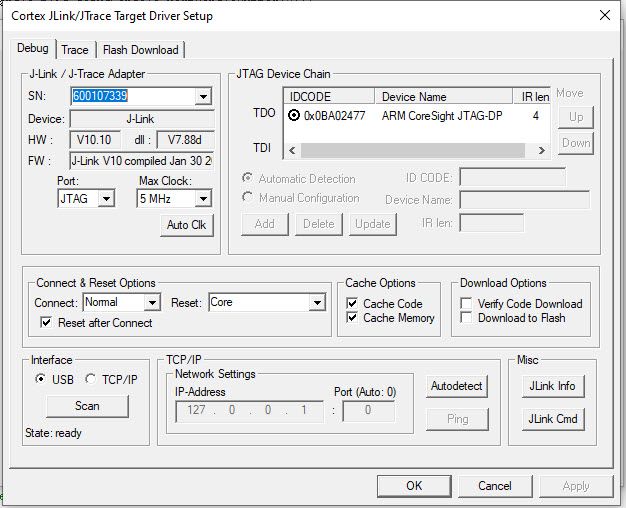Click the State: ready status text

tap(53, 433)
